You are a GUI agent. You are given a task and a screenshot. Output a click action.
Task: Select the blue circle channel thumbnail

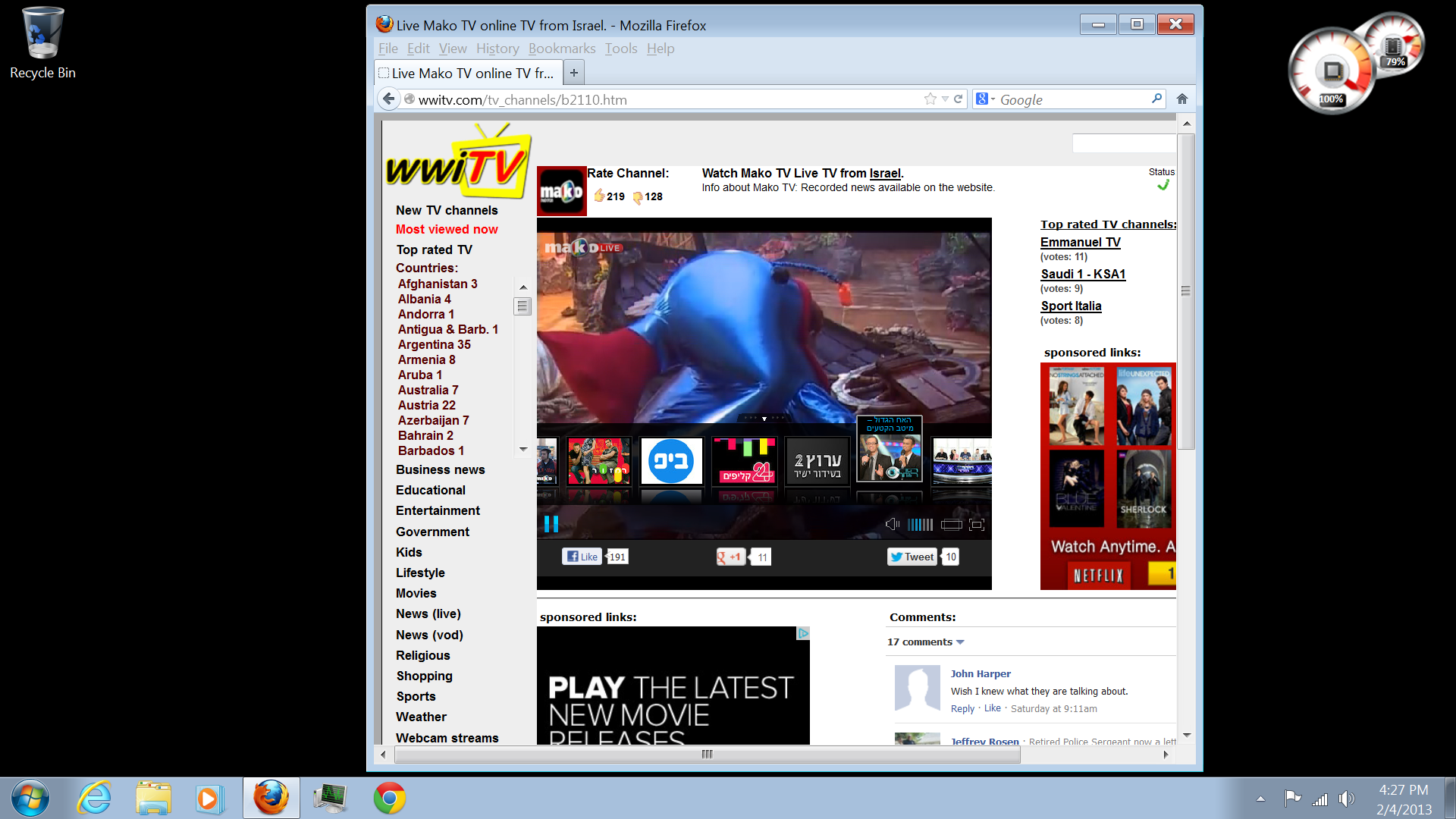click(670, 461)
